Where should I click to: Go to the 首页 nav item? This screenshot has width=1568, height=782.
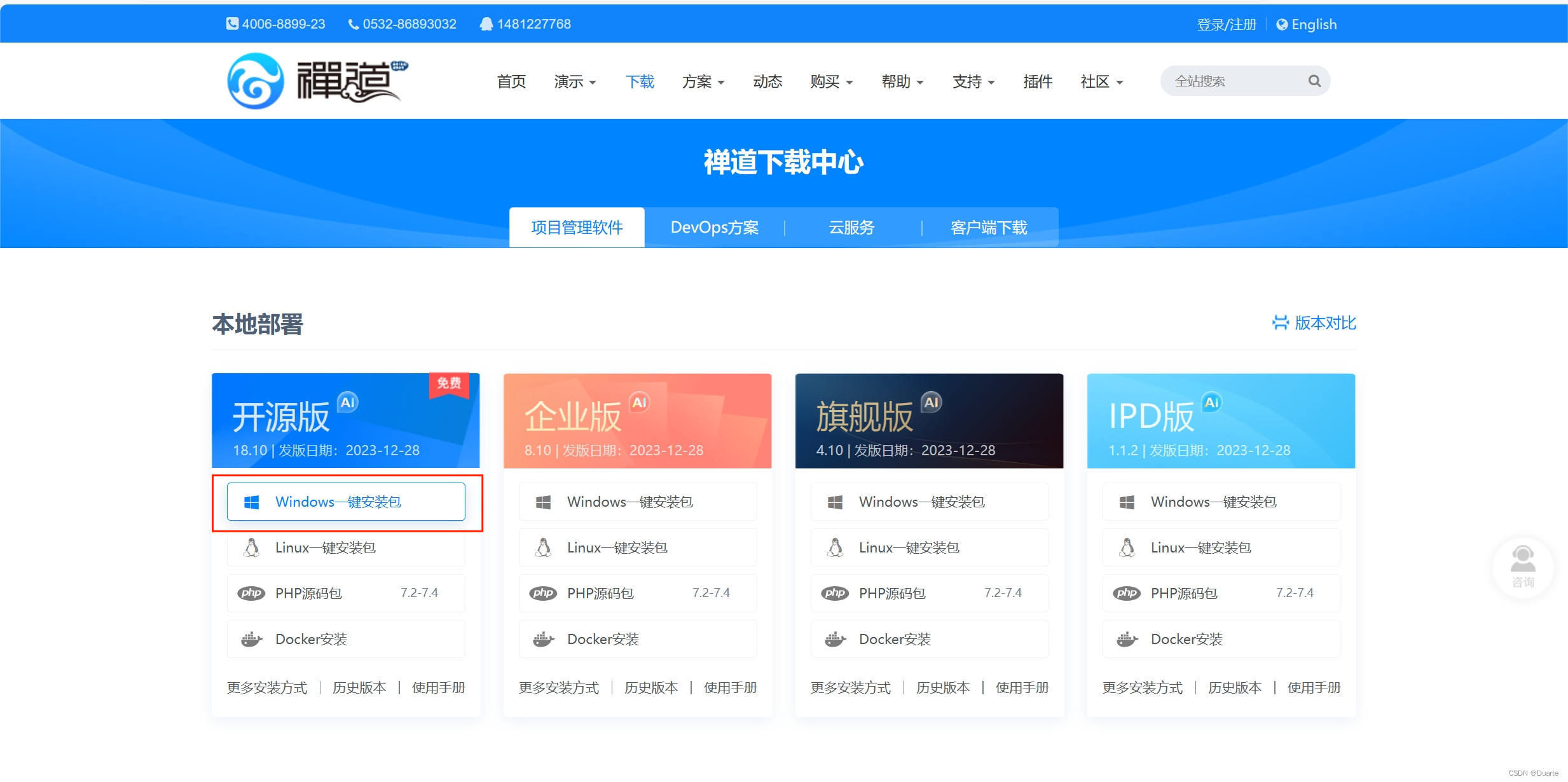[x=511, y=81]
